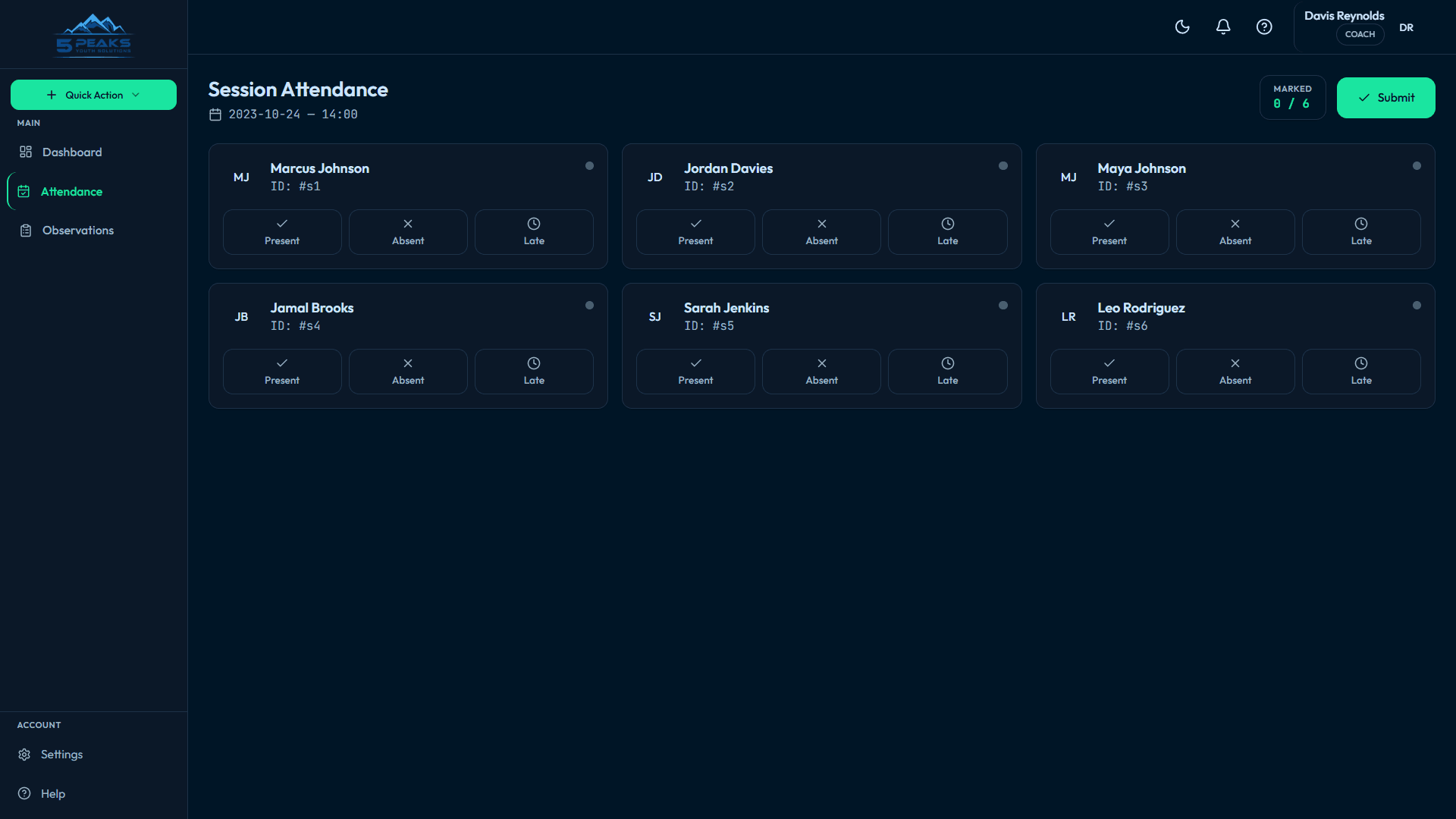Click status dot on Marcus Johnson card
This screenshot has width=1456, height=819.
coord(589,166)
